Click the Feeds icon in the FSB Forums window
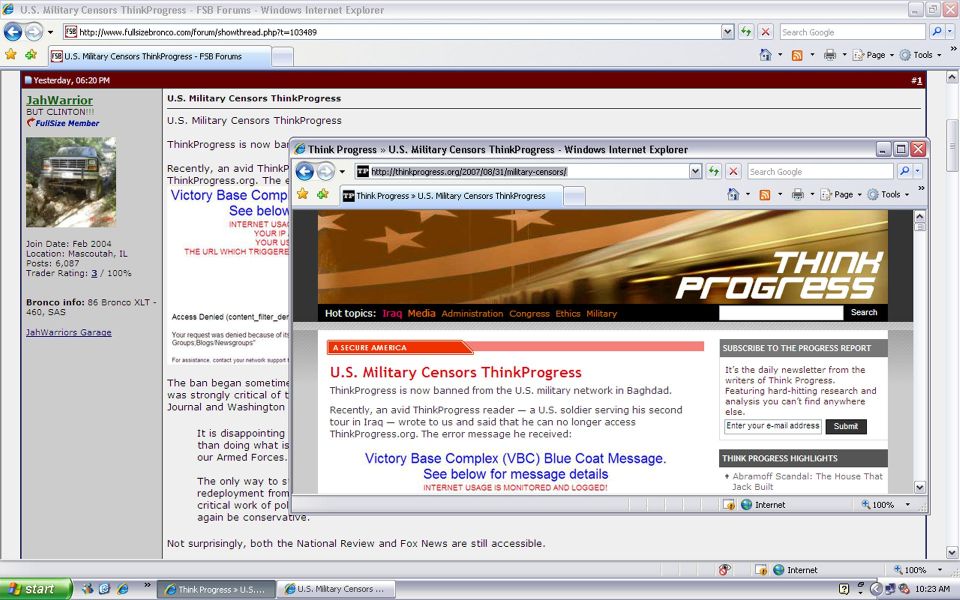 click(797, 55)
